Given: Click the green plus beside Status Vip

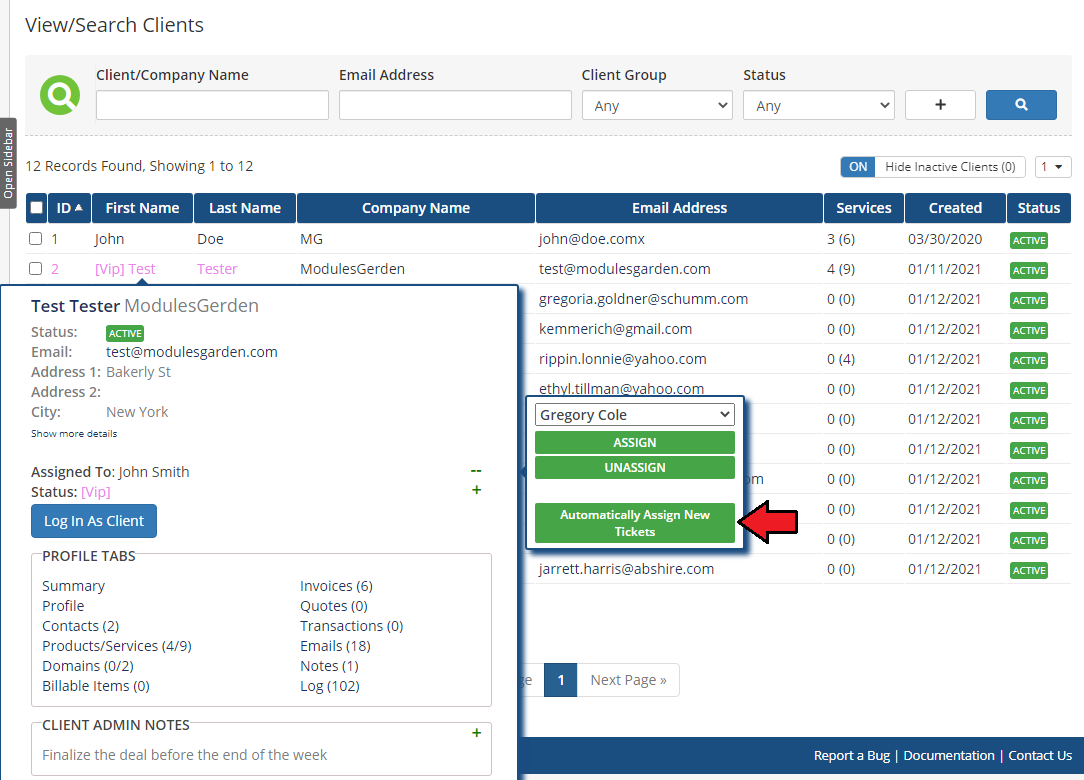Looking at the screenshot, I should coord(476,490).
